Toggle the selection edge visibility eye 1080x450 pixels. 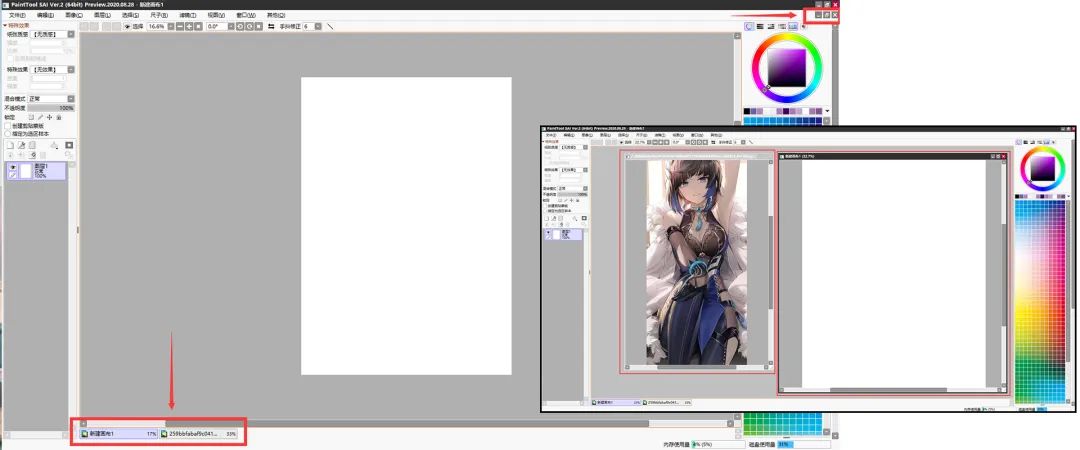click(x=127, y=26)
